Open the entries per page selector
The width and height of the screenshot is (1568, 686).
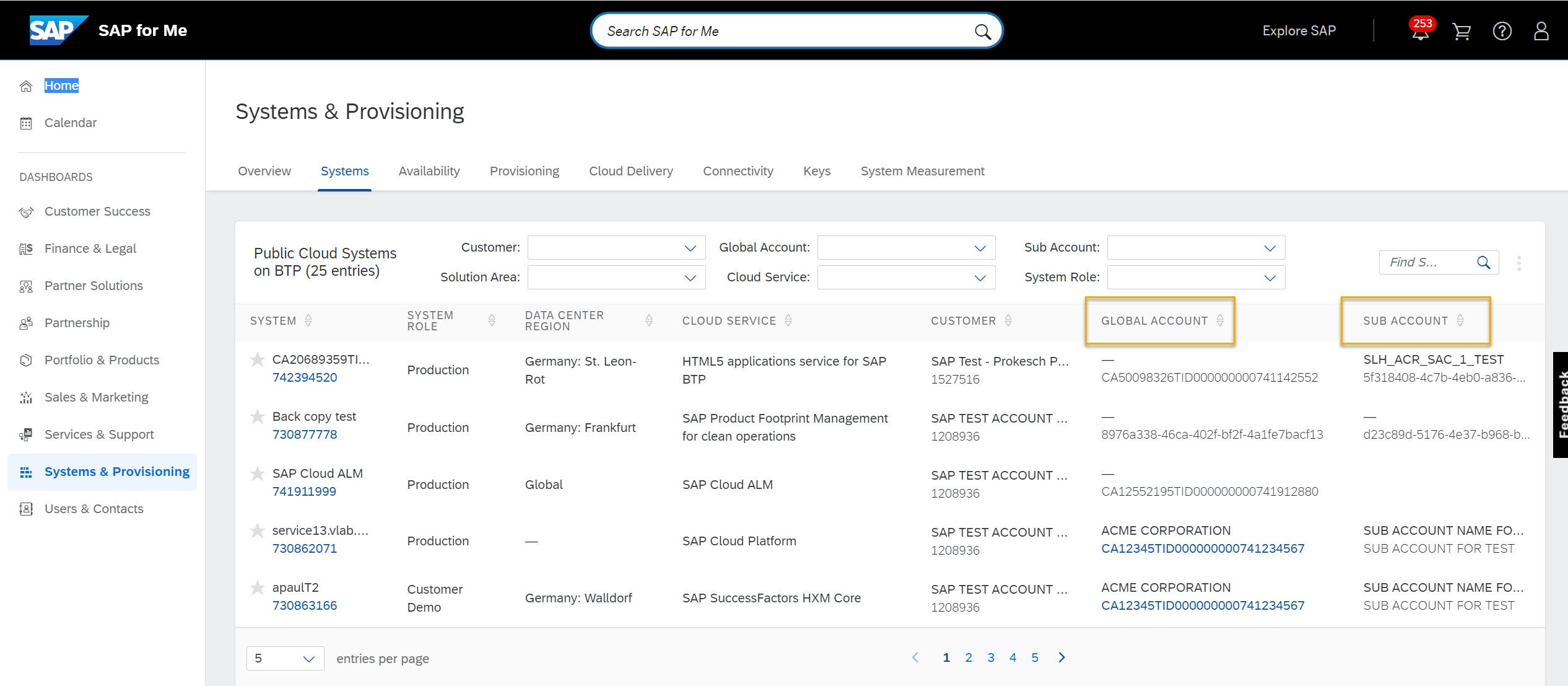285,658
